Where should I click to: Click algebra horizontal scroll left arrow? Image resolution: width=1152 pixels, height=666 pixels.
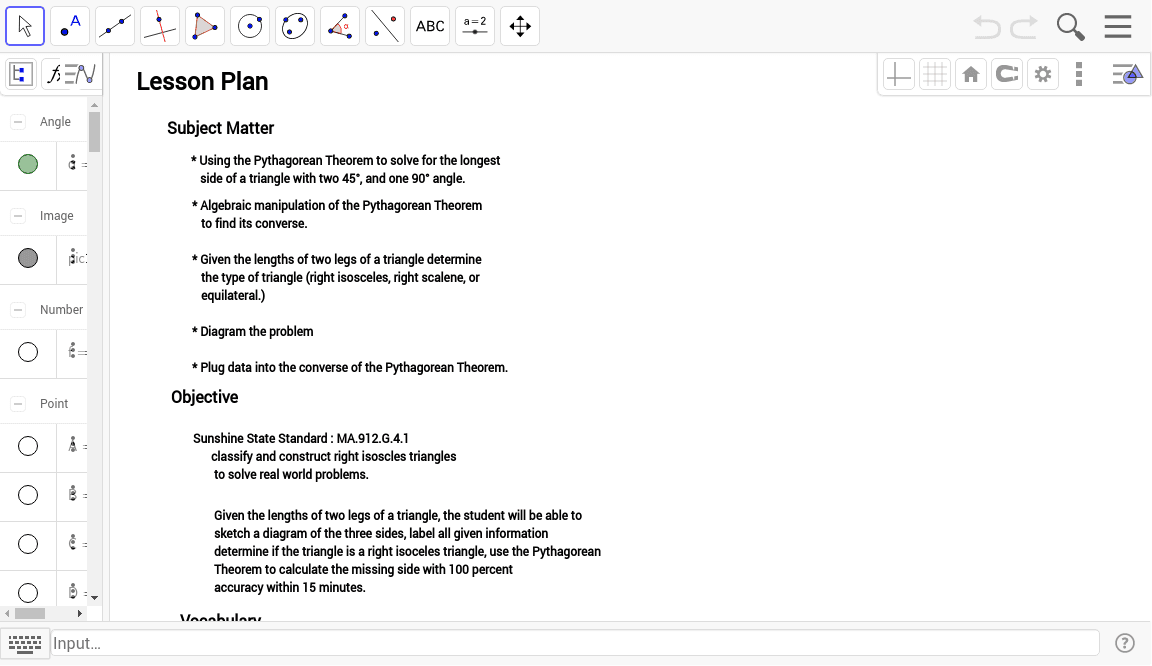click(7, 613)
